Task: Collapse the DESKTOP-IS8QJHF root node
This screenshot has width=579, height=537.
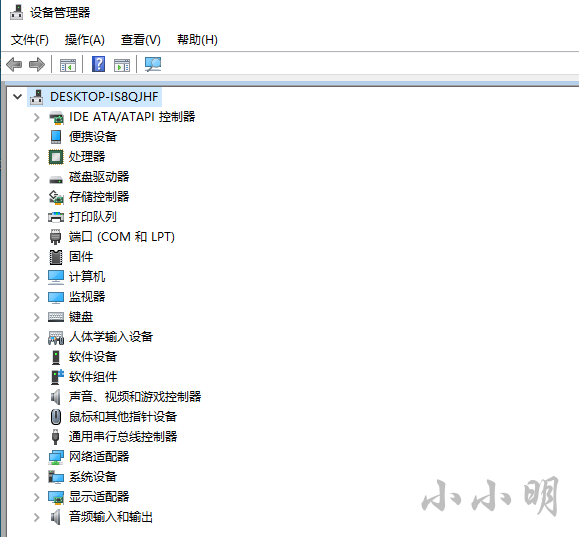Action: tap(17, 97)
